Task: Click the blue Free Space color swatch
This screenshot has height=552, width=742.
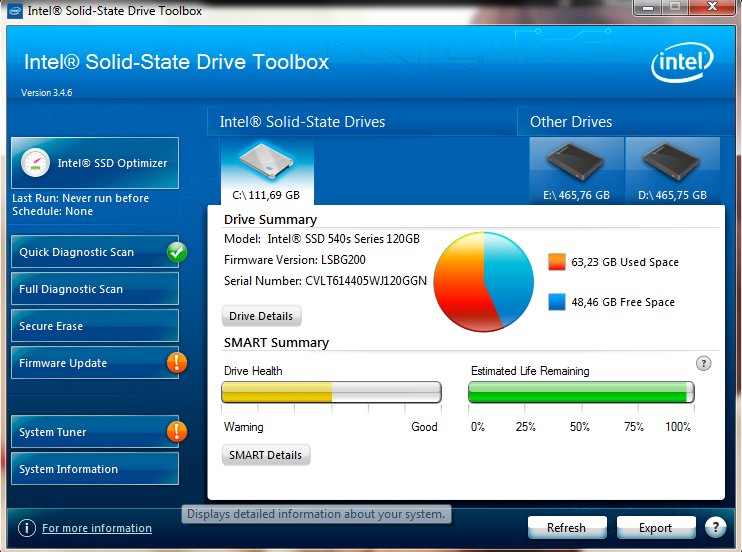Action: tap(556, 302)
